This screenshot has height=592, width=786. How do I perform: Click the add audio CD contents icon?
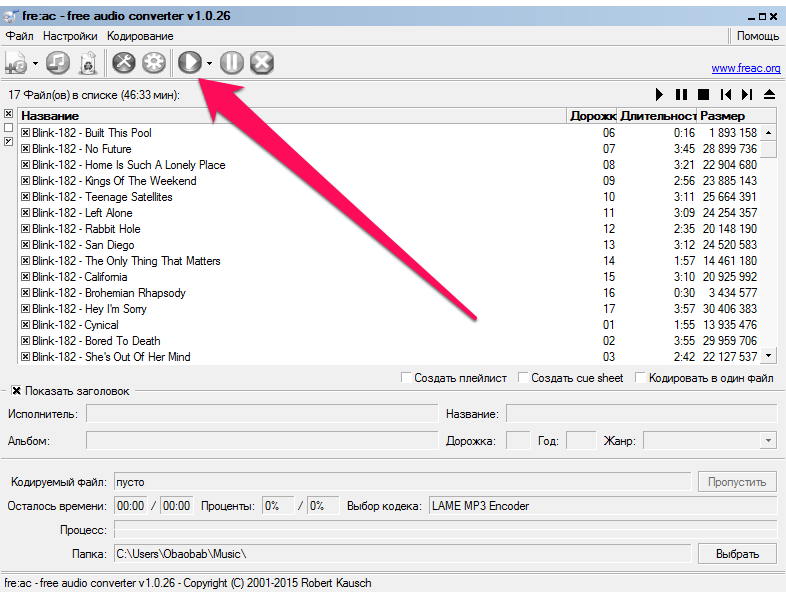tap(58, 63)
